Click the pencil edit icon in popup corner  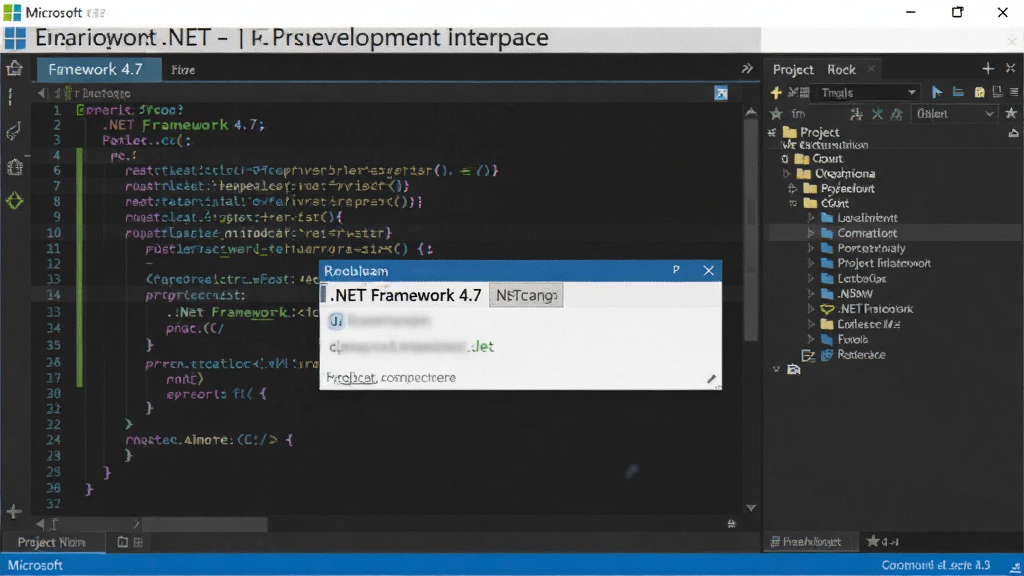tap(711, 379)
